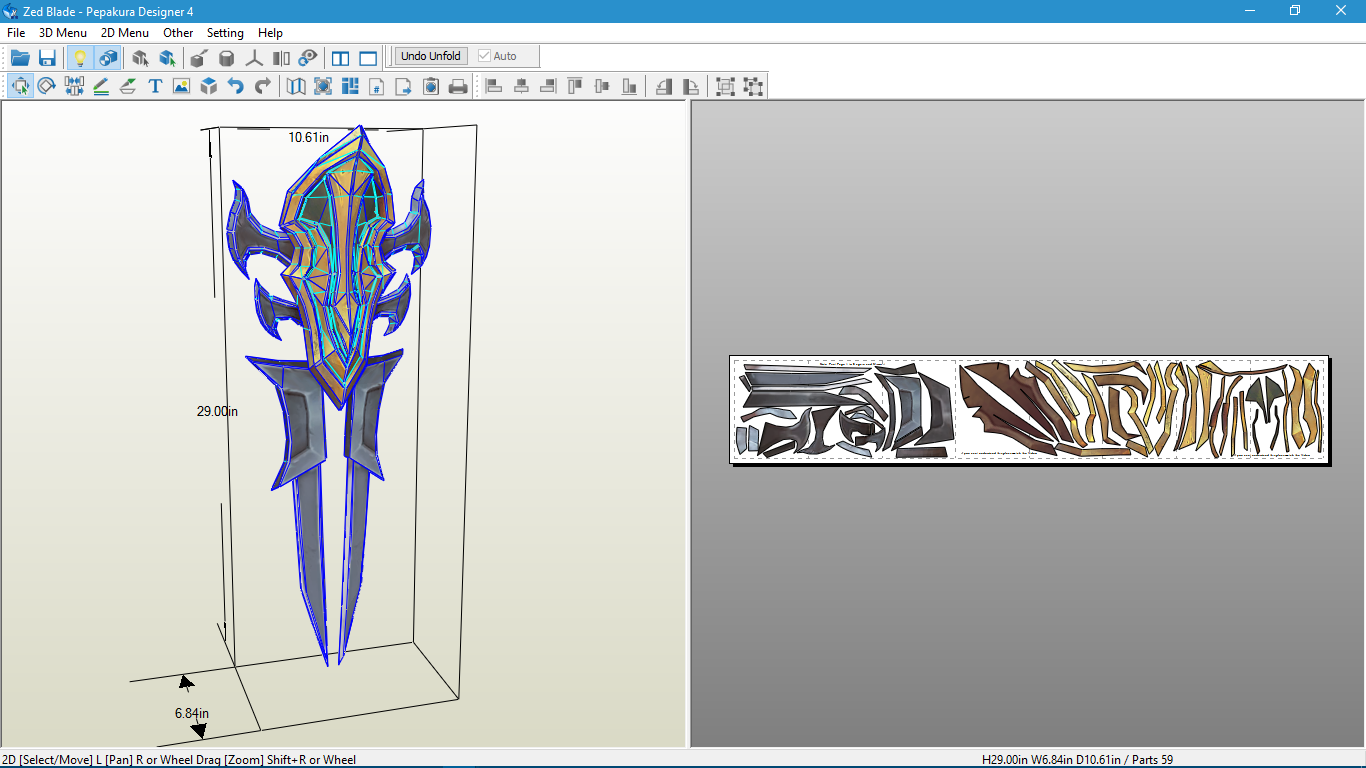Click the gray redo arrow
Screen dimensions: 1366x768
[262, 86]
